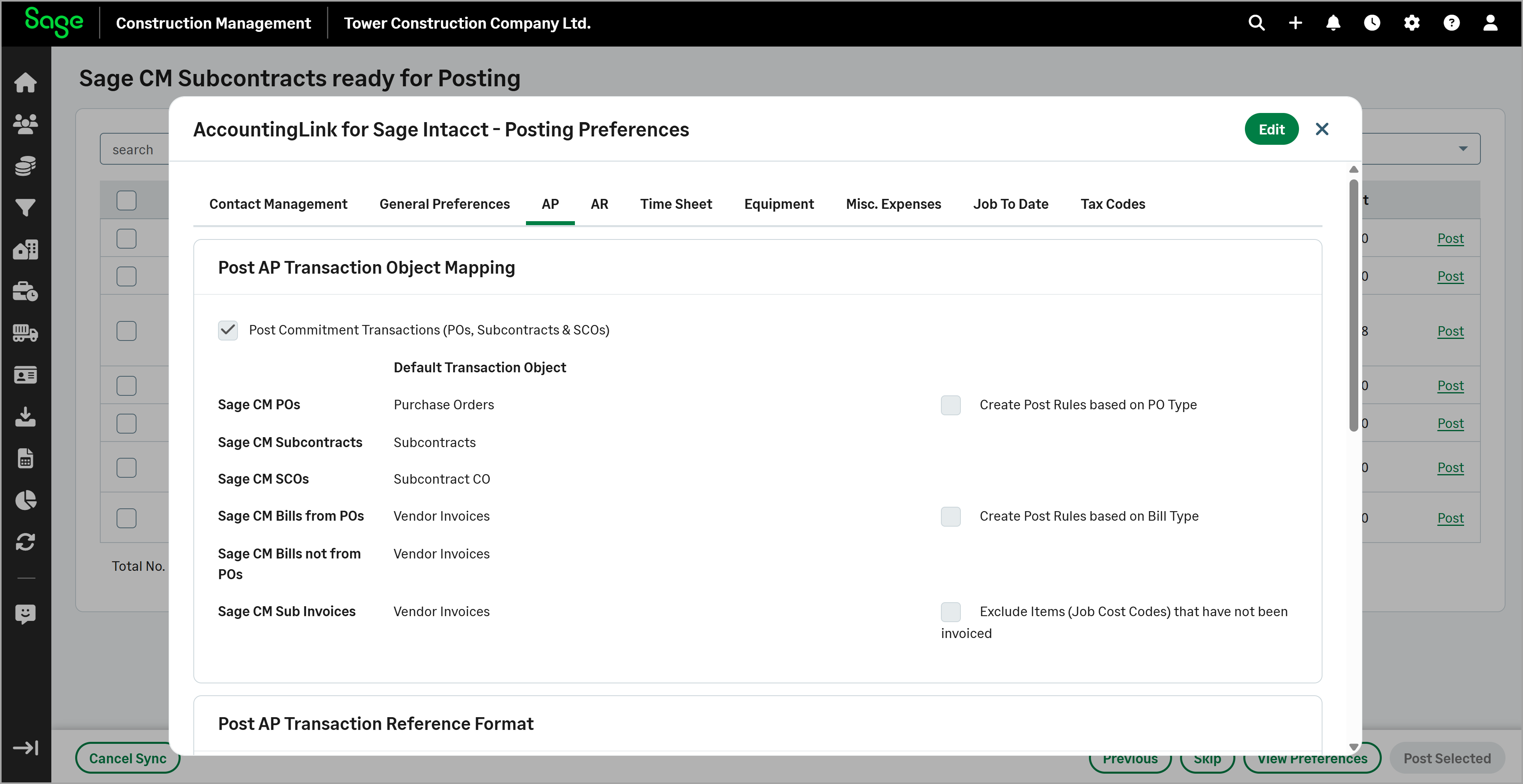Open the coins stack sidebar icon
This screenshot has width=1523, height=784.
pos(25,165)
